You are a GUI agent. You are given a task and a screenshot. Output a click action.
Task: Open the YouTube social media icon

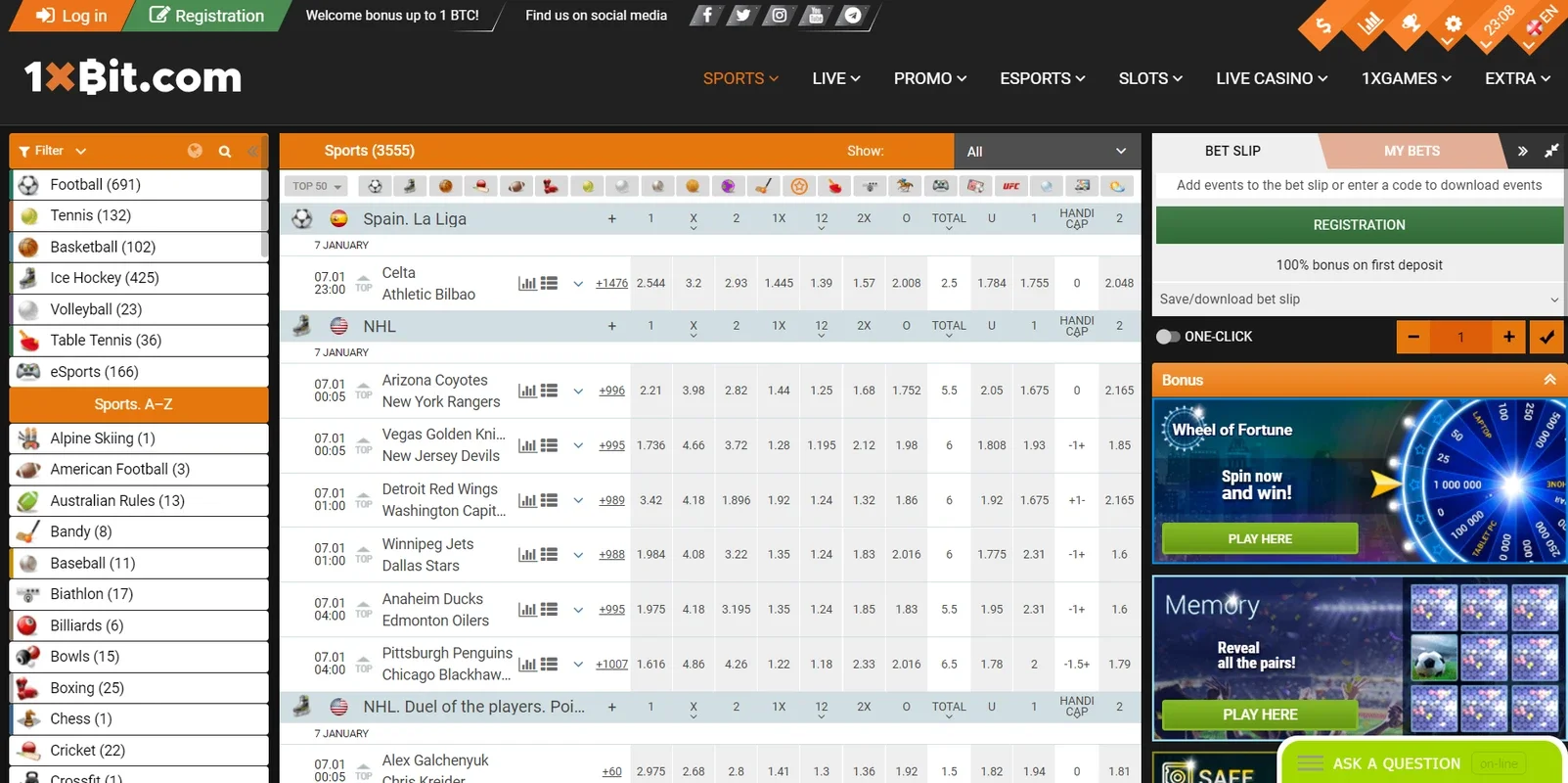[815, 16]
